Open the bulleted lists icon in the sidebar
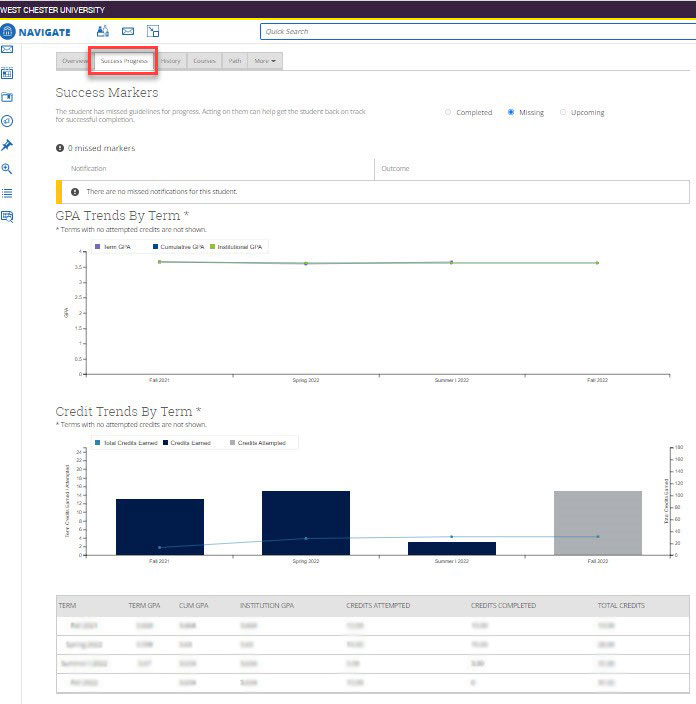This screenshot has width=696, height=704. click(x=7, y=193)
